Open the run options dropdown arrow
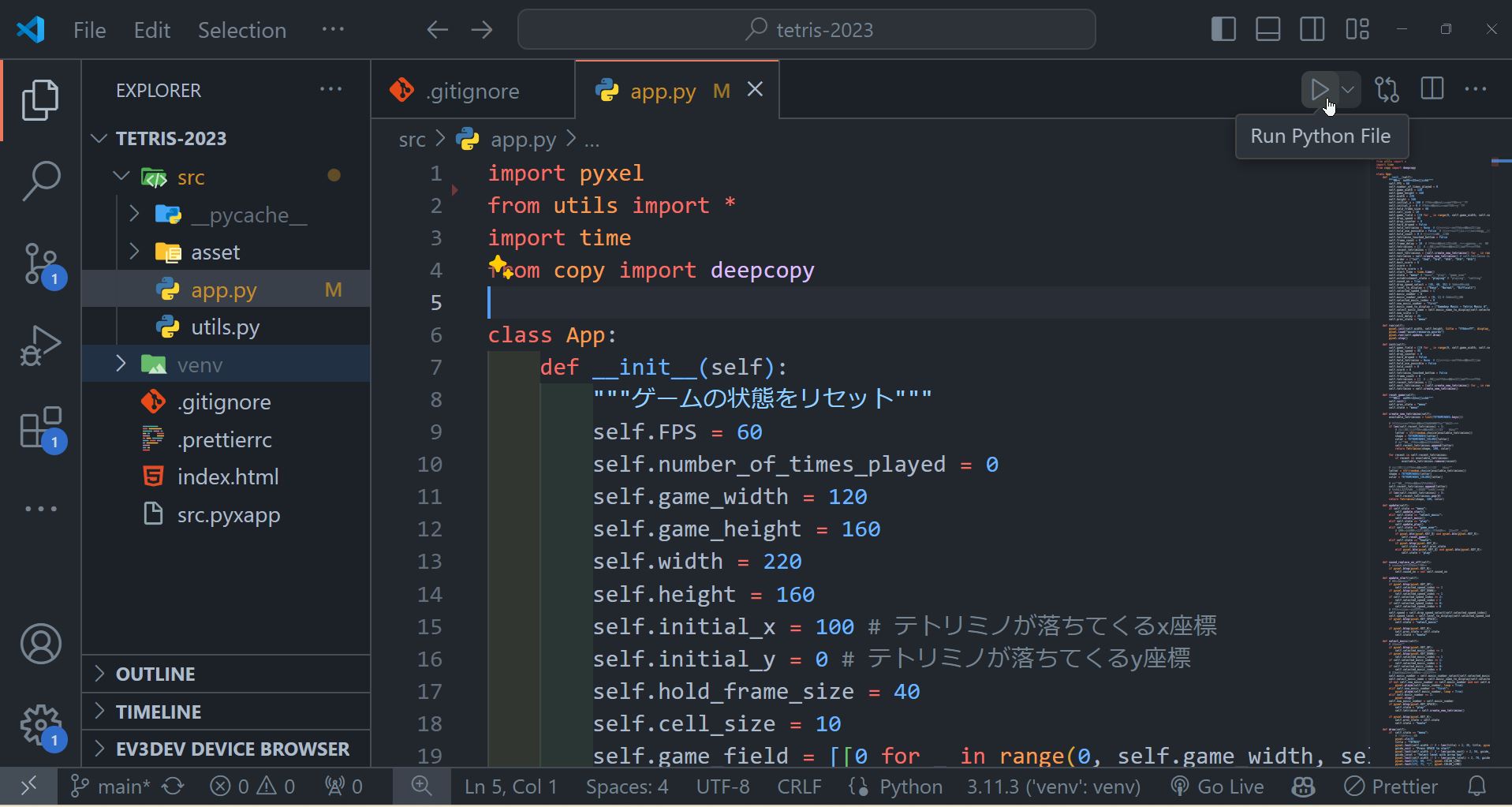1512x807 pixels. point(1348,90)
